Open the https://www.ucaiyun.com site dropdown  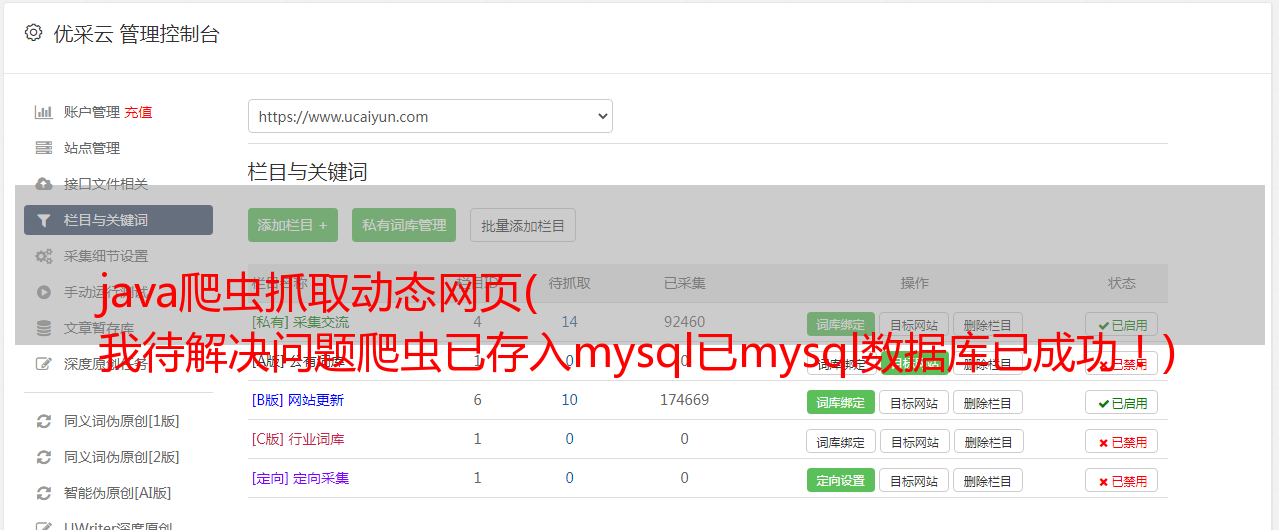click(430, 116)
